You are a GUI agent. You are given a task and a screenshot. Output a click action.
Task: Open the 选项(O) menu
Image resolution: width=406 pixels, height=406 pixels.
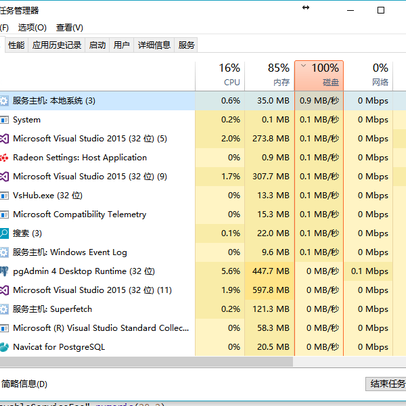(x=32, y=27)
